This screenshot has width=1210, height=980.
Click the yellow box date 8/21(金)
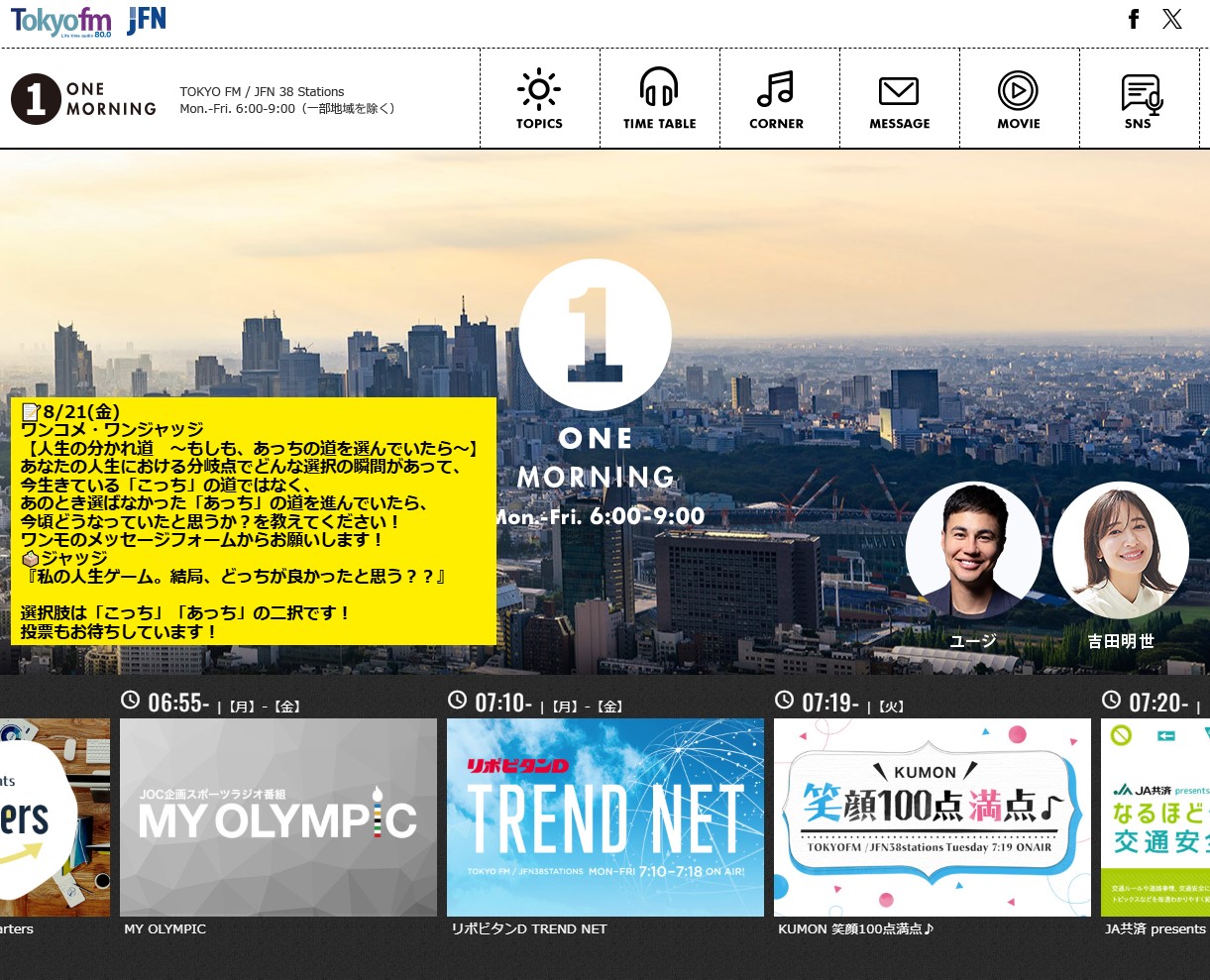pyautogui.click(x=81, y=412)
